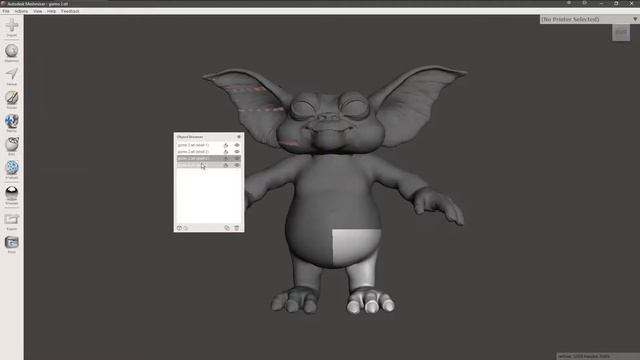Toggle visibility of selected shell 3 object

tap(237, 158)
